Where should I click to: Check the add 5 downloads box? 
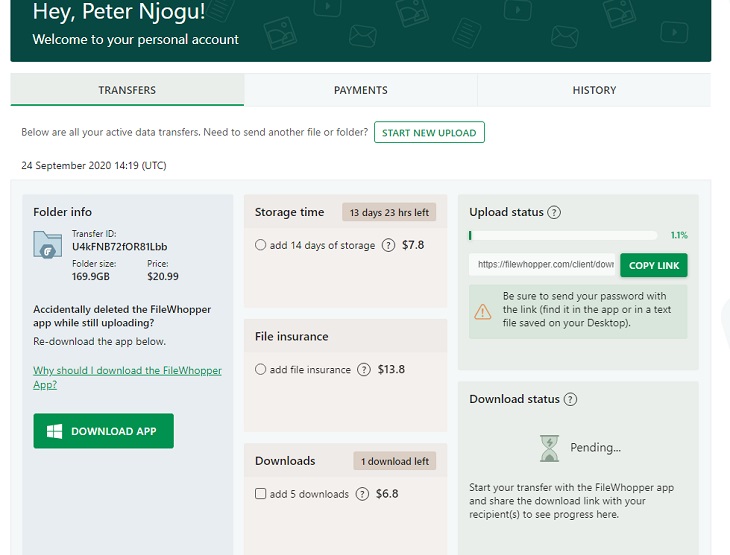pos(260,494)
